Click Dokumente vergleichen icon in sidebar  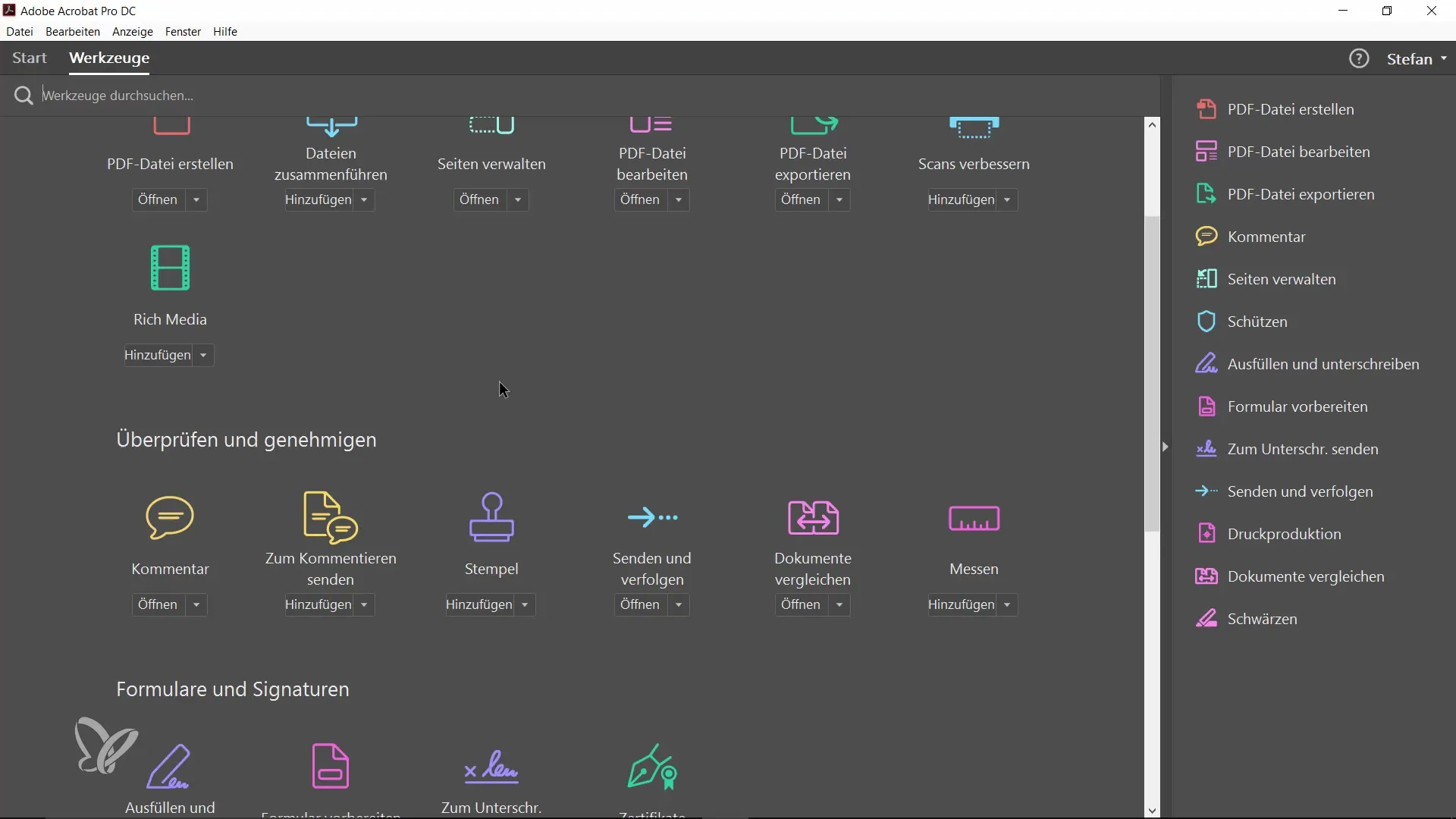click(1206, 576)
